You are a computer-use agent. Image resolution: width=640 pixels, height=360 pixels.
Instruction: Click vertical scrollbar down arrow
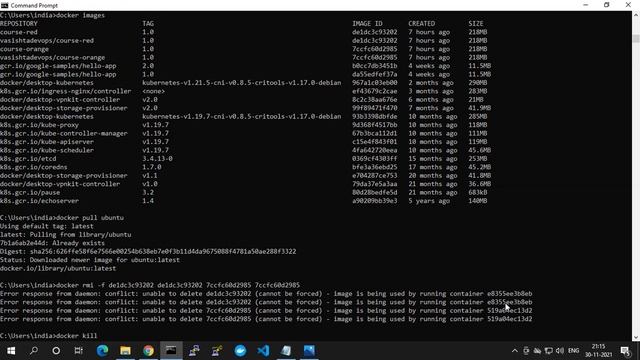[x=636, y=338]
